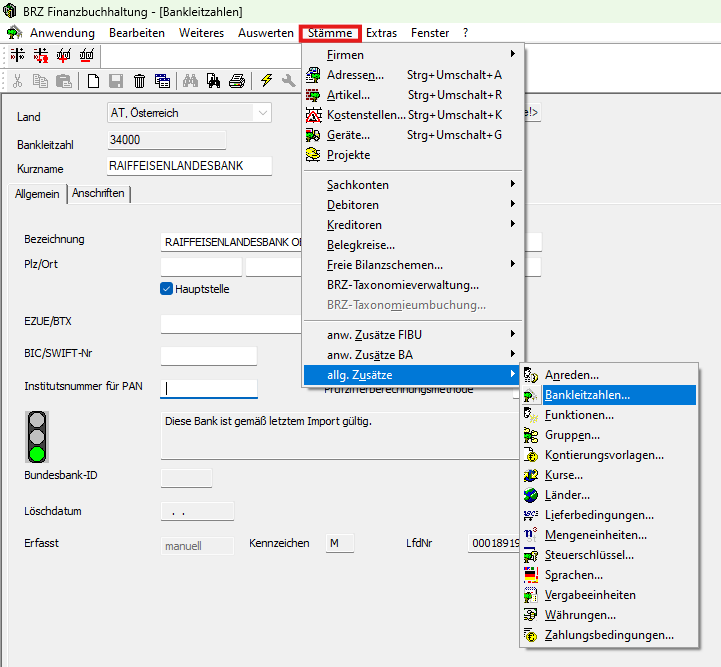Click the Adressen menu entry icon
721x667 pixels.
tap(313, 75)
